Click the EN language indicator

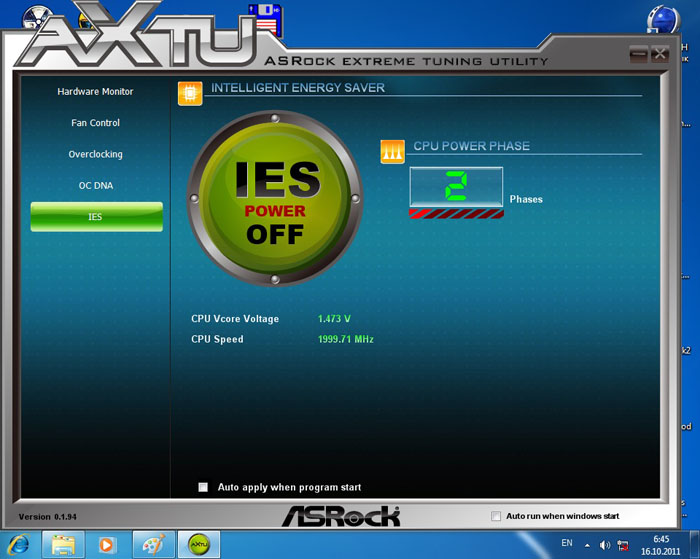point(567,543)
